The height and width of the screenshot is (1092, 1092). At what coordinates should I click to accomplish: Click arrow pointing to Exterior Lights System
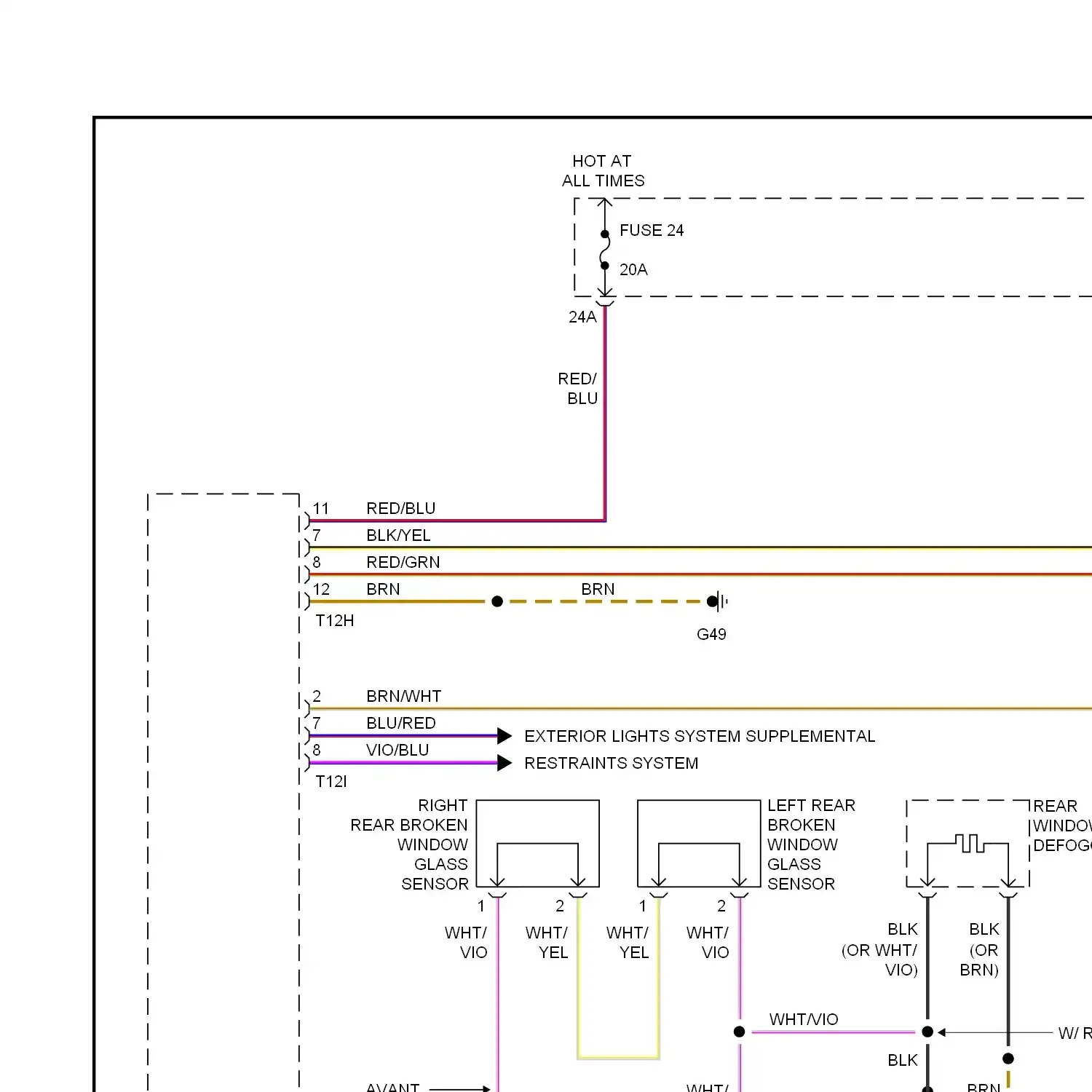[505, 736]
